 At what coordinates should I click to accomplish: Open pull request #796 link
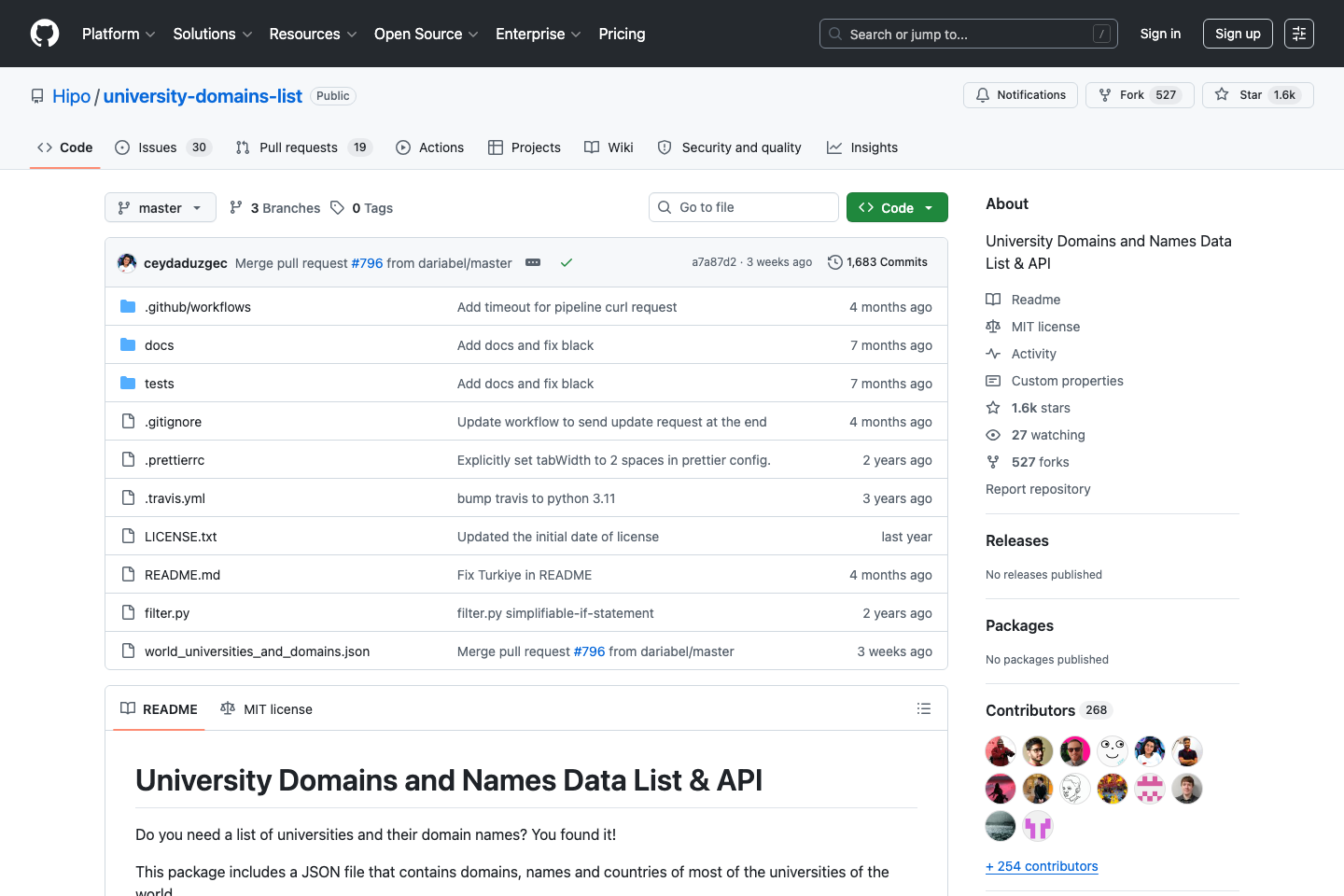[367, 262]
